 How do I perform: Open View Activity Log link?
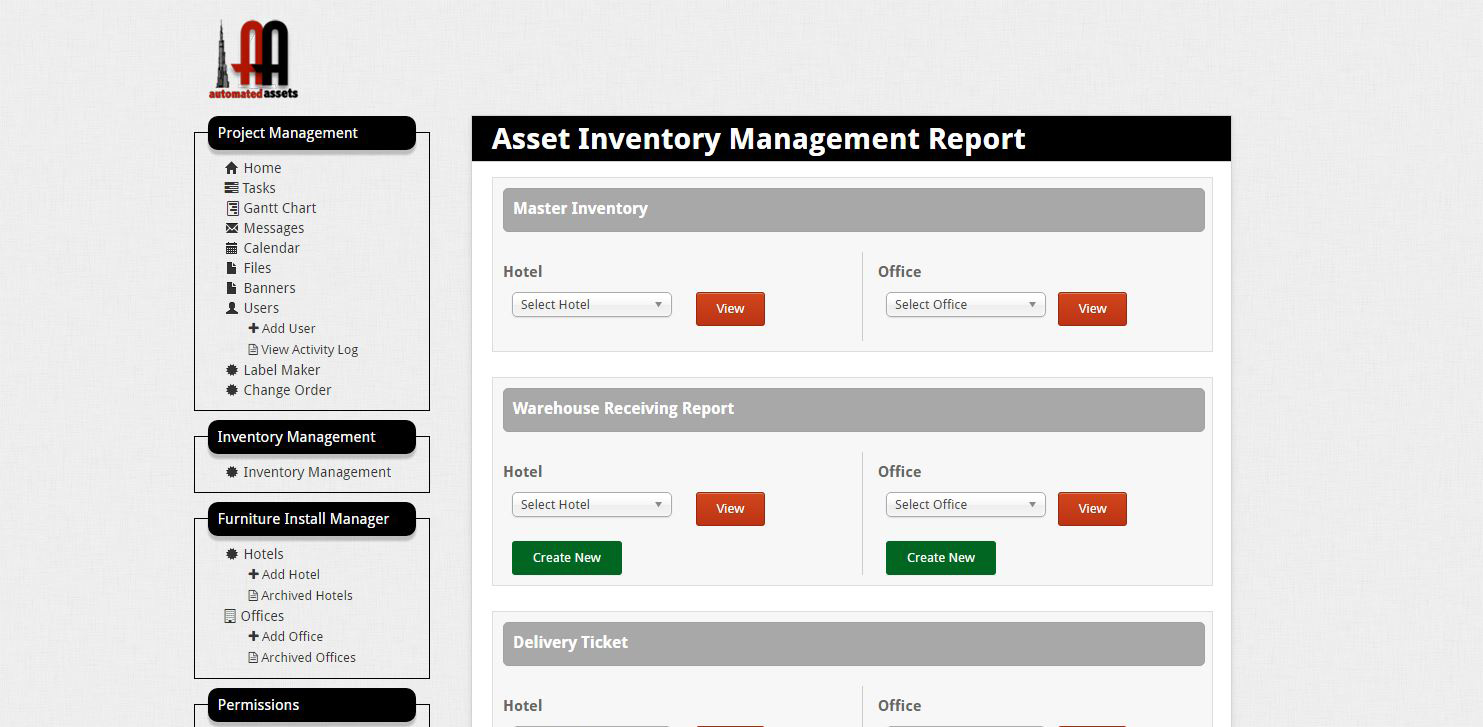click(309, 350)
